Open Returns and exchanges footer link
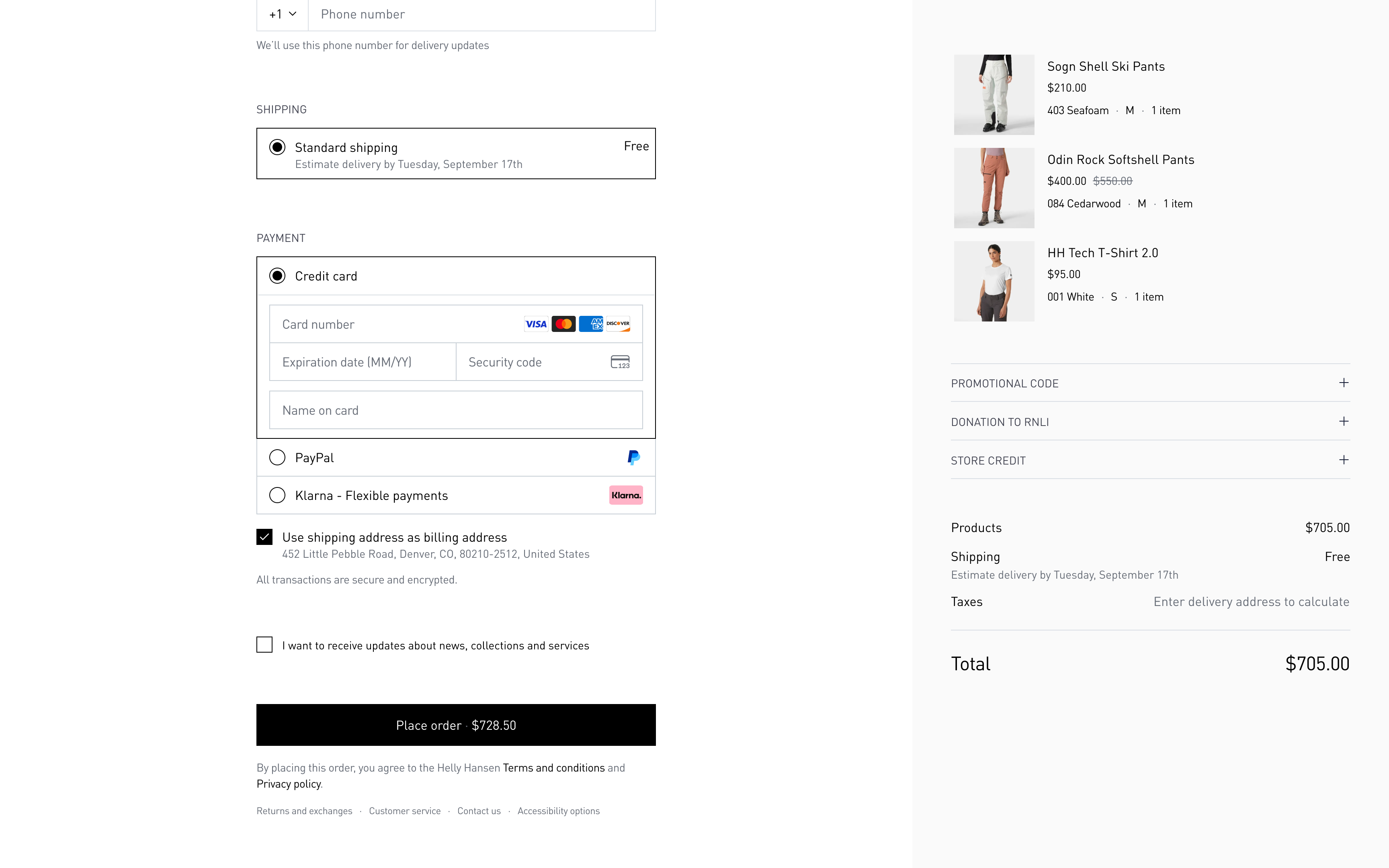The width and height of the screenshot is (1389, 868). point(304,811)
